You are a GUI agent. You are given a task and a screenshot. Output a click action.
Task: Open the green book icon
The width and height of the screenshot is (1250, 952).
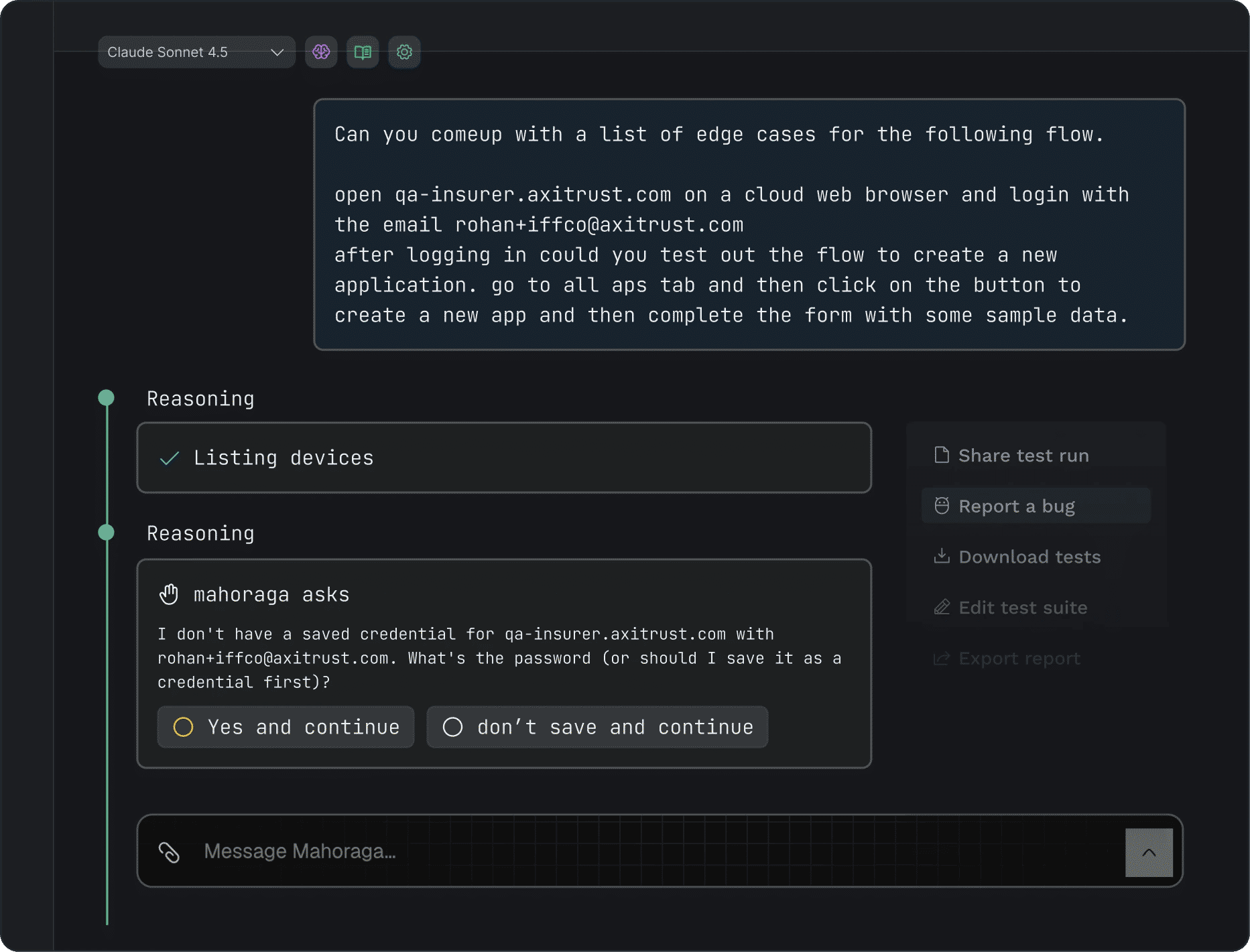pyautogui.click(x=363, y=52)
